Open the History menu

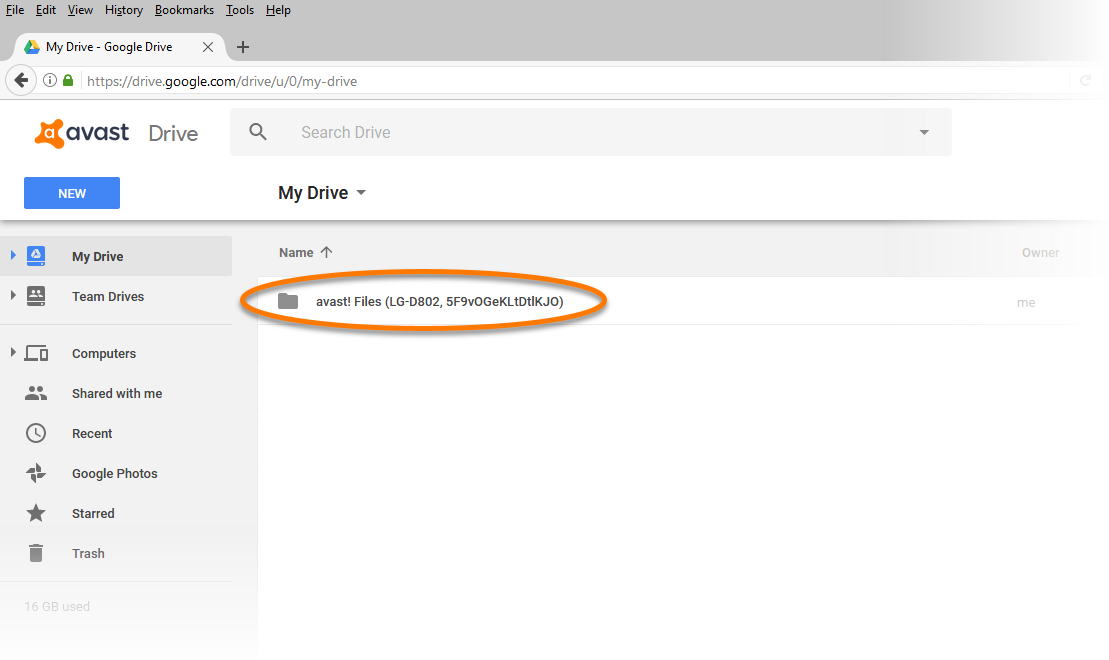(x=124, y=10)
